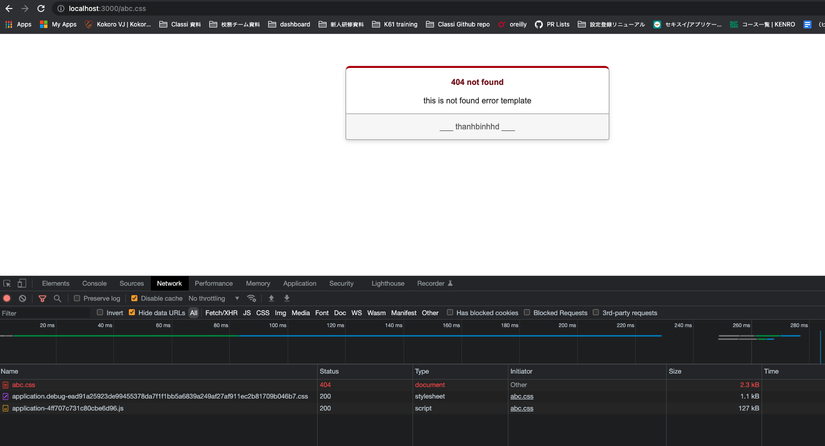Check the Has blocked cookies checkbox
The height and width of the screenshot is (446, 825).
point(450,312)
